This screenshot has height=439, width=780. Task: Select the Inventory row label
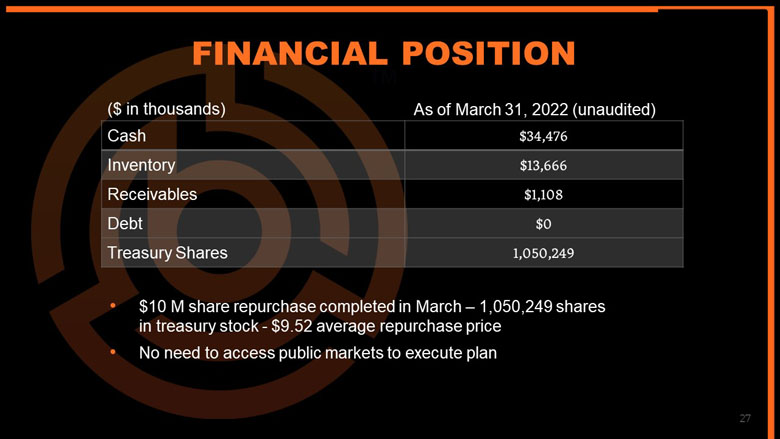[x=141, y=165]
